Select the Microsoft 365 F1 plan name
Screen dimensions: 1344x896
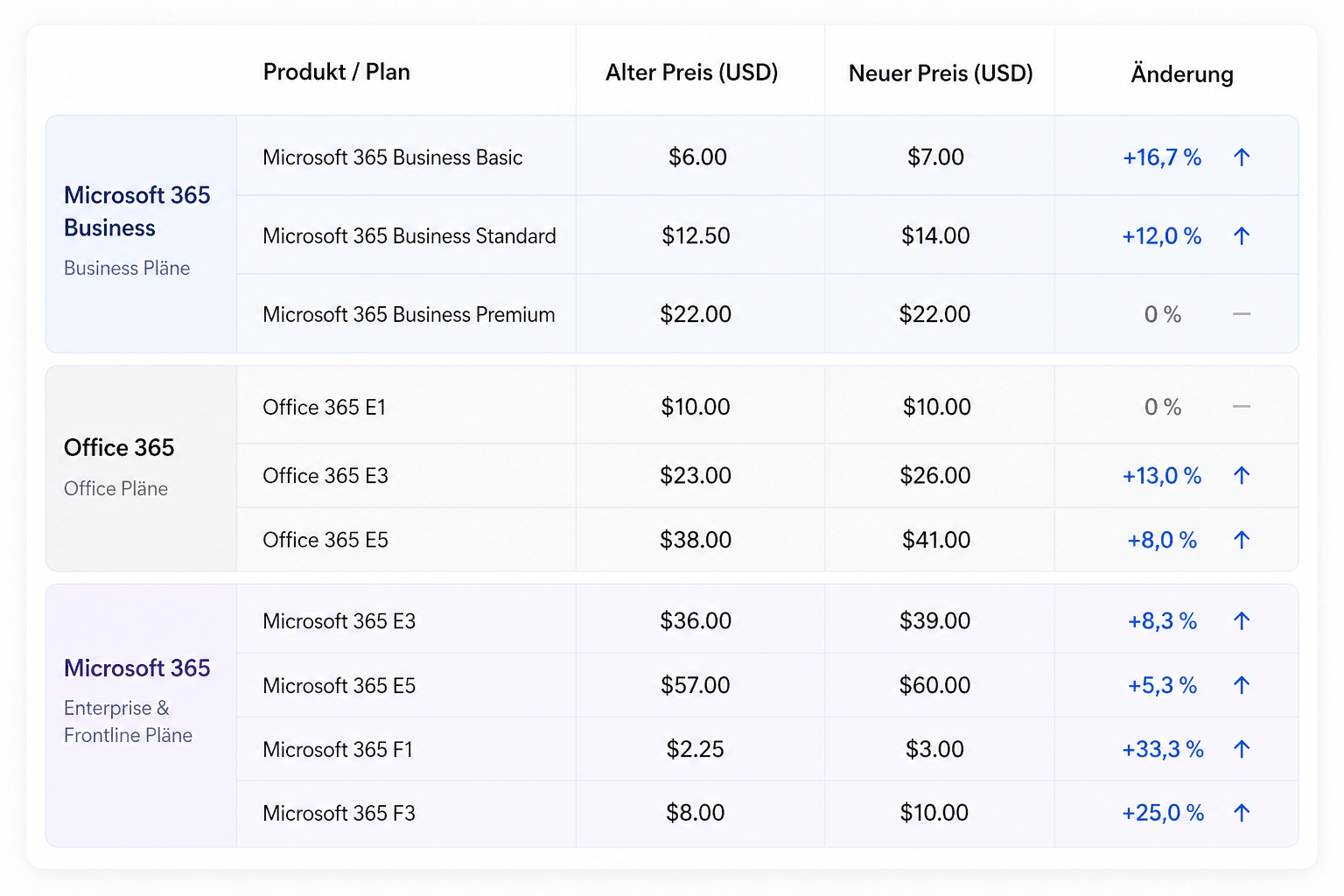click(x=337, y=749)
